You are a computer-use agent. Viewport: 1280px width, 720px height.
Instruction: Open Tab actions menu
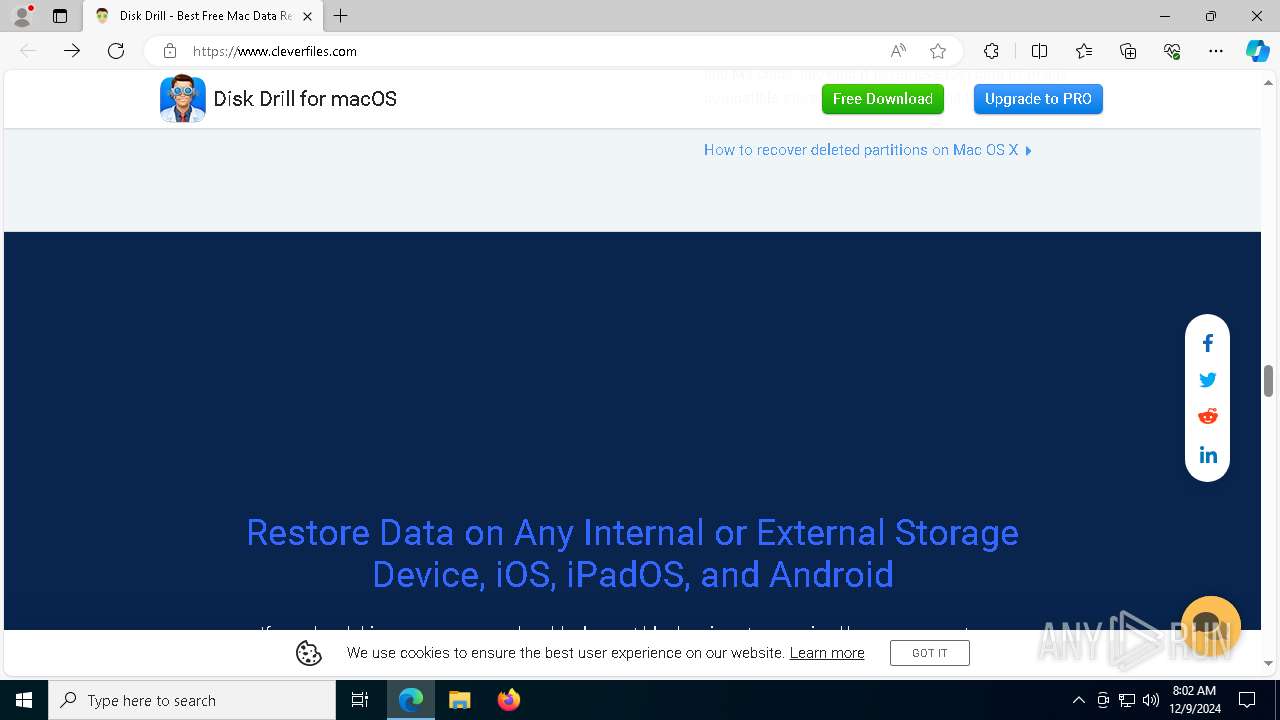[x=60, y=16]
